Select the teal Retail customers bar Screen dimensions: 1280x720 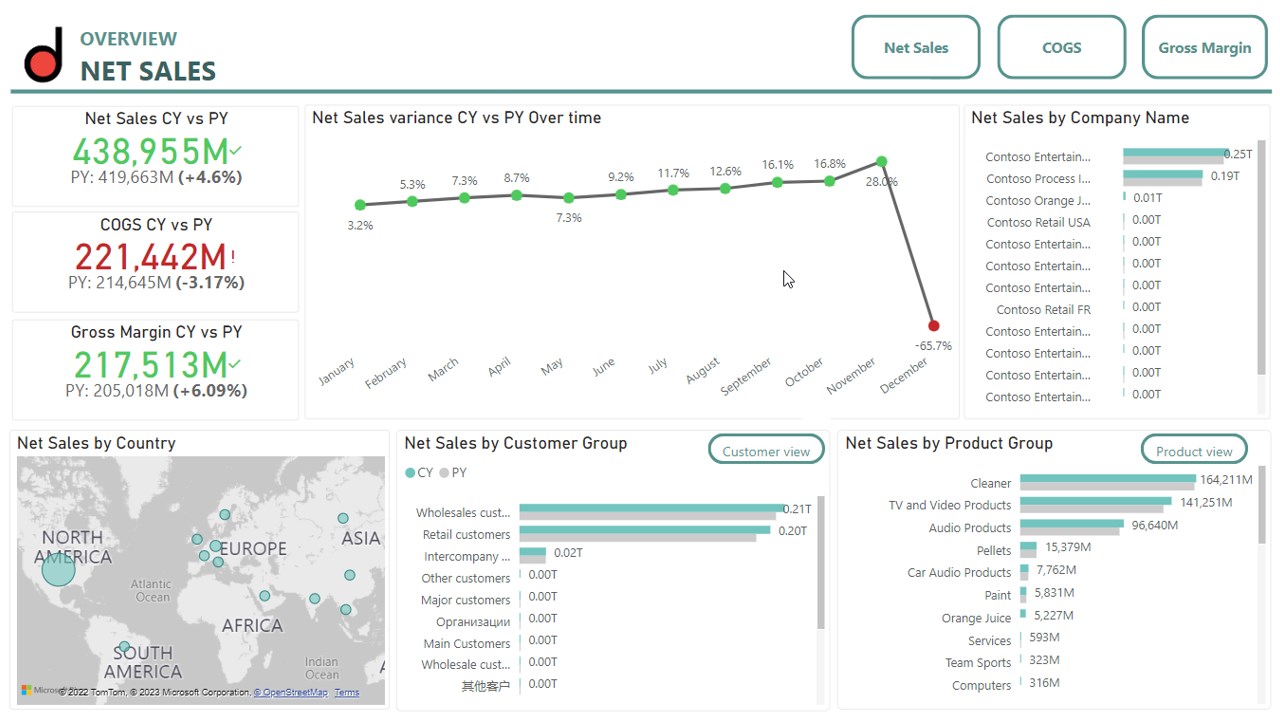coord(646,530)
